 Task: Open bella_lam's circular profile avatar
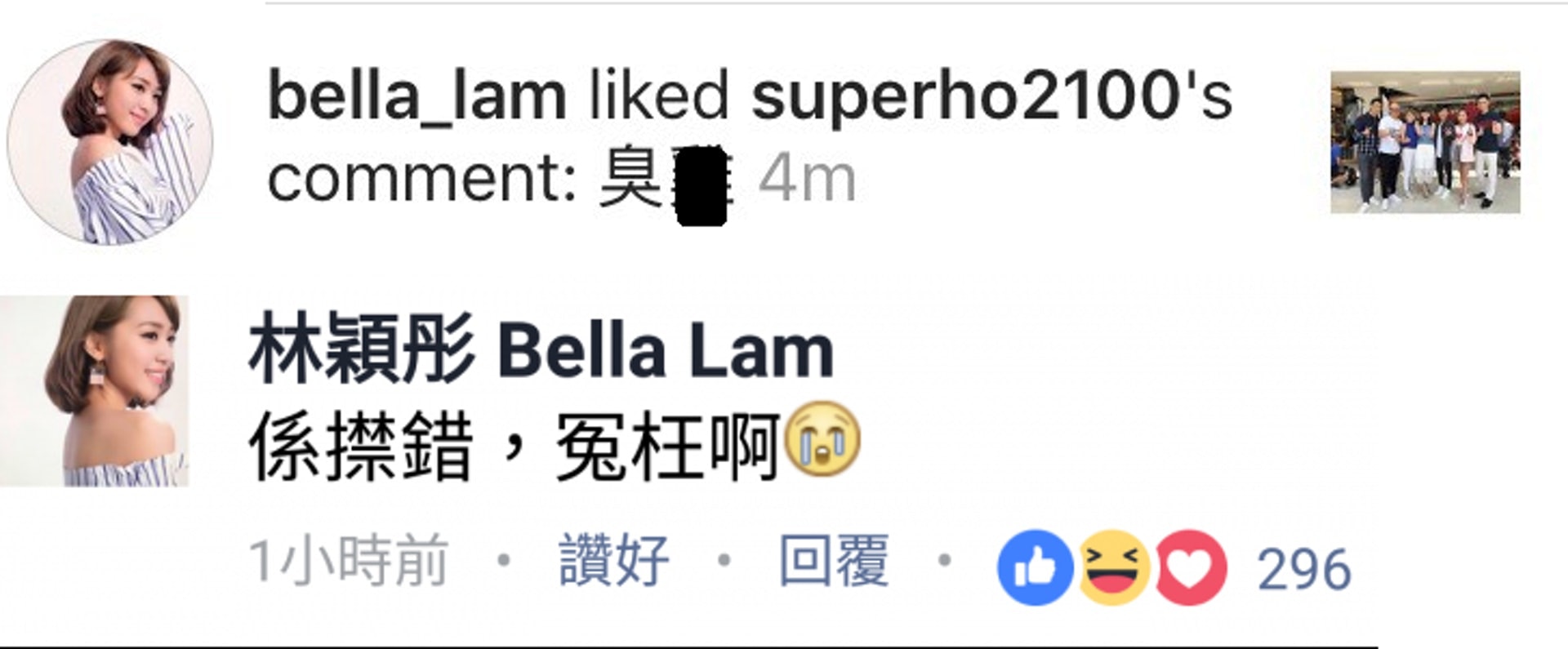[x=110, y=142]
